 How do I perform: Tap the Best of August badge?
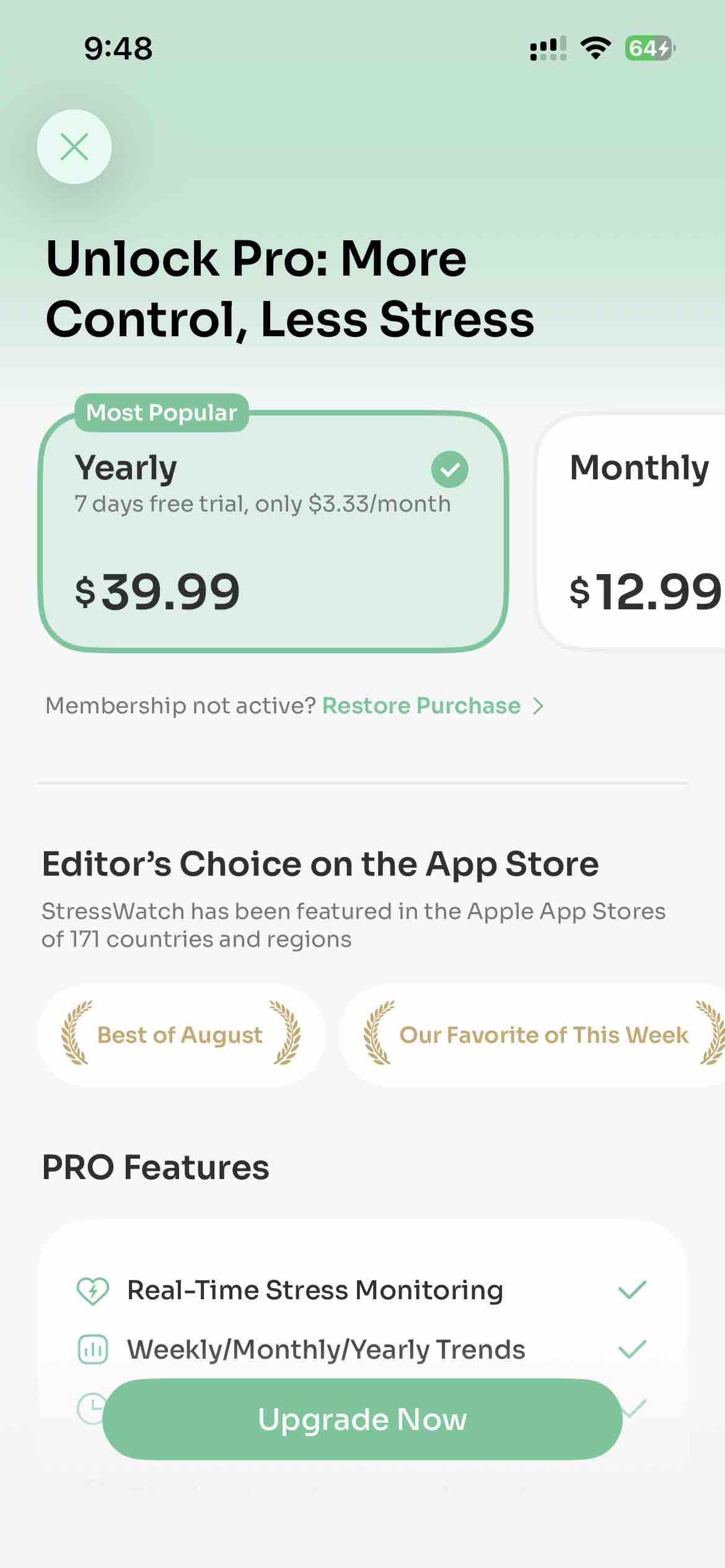click(180, 1035)
